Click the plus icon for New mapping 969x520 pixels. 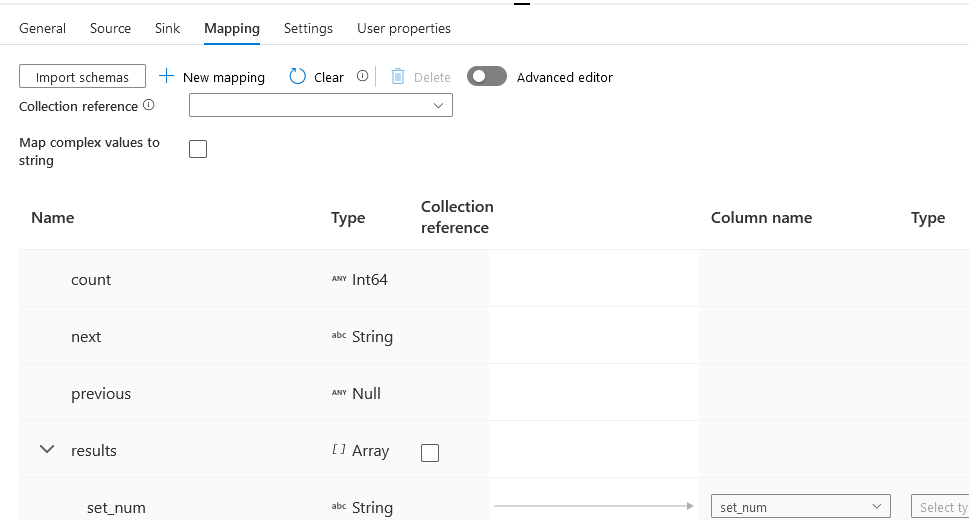(167, 76)
